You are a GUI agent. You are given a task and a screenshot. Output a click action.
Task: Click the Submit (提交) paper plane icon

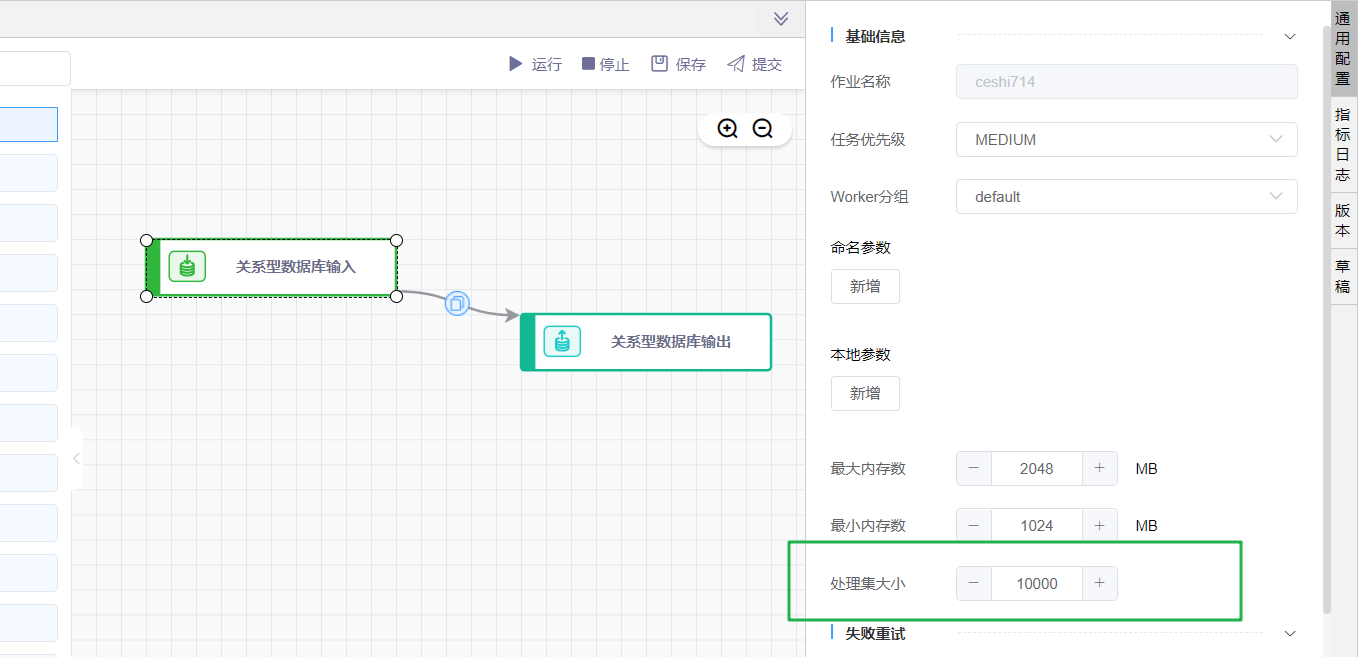[x=736, y=64]
